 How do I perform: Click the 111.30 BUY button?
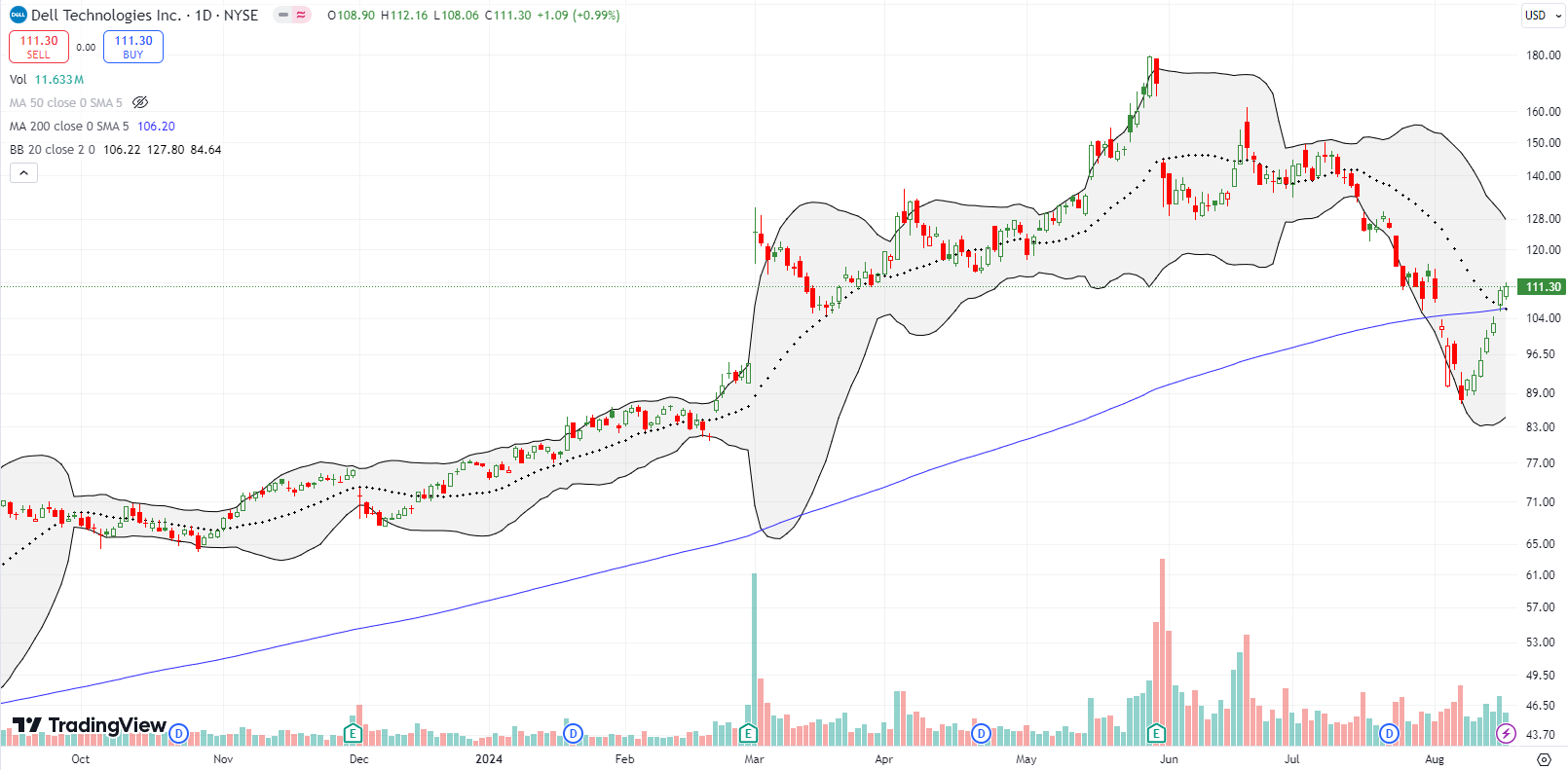(x=133, y=47)
